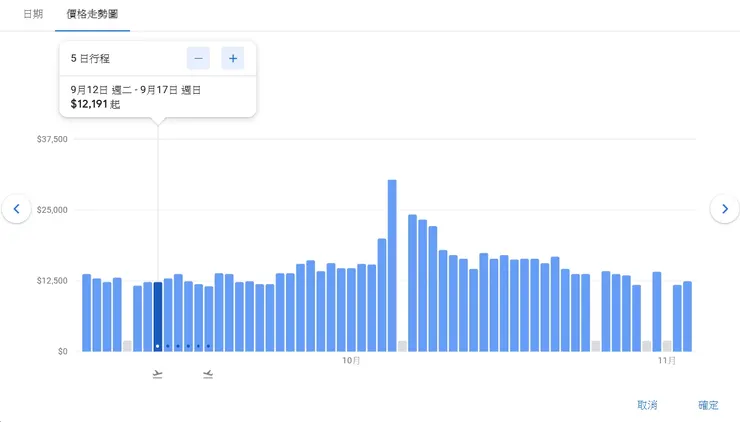Switch to the 日期 tab
The height and width of the screenshot is (422, 740).
coord(34,15)
